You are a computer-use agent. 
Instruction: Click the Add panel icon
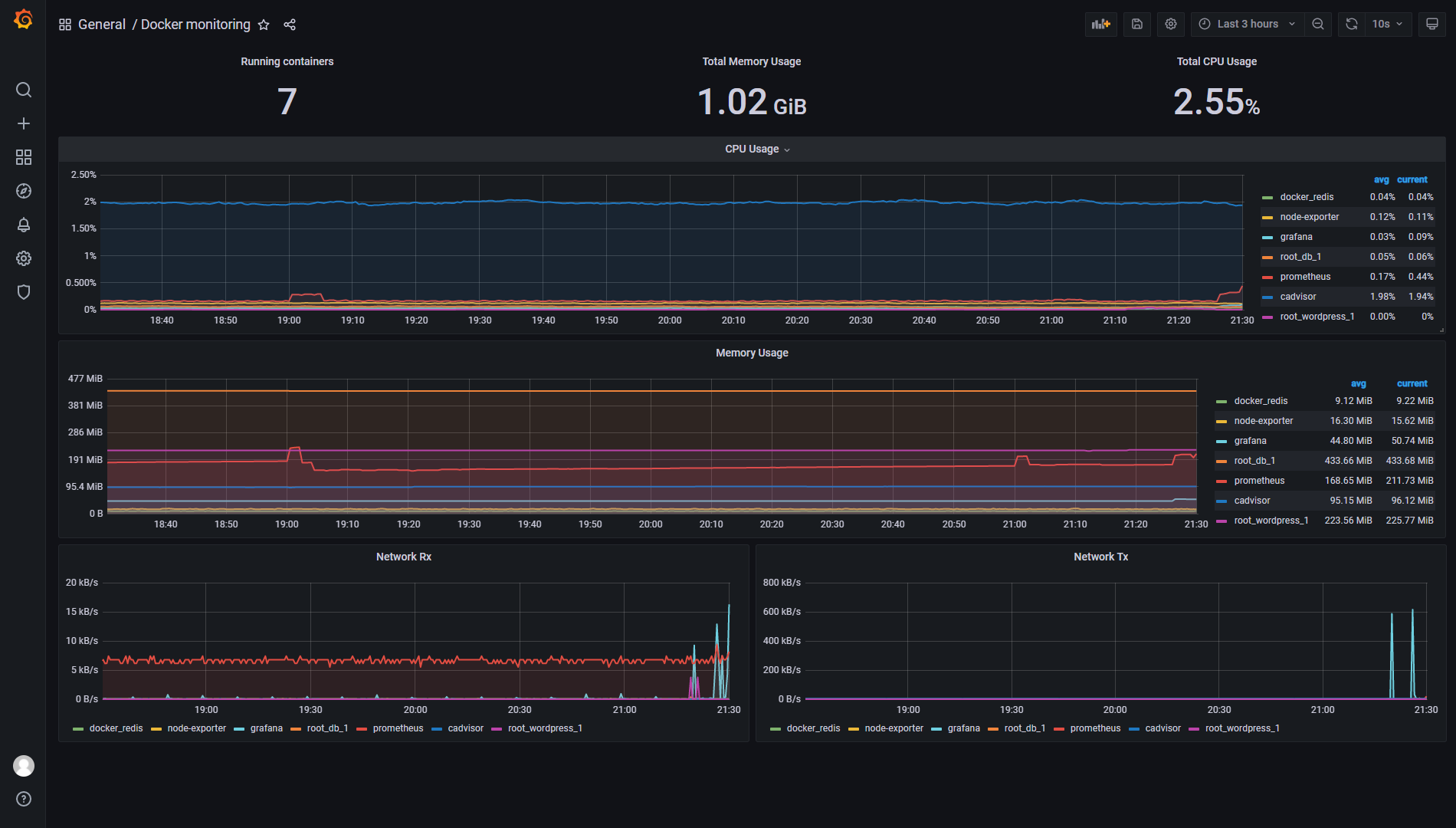point(1101,24)
